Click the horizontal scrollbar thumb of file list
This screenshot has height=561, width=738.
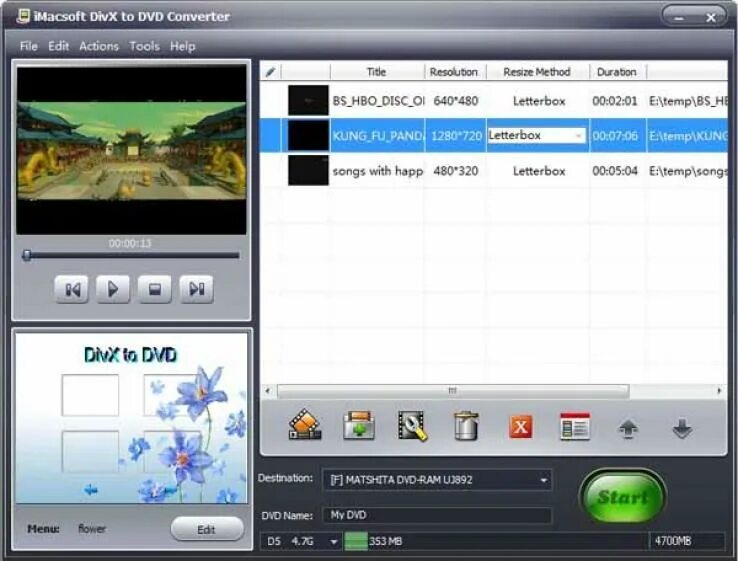pos(453,391)
